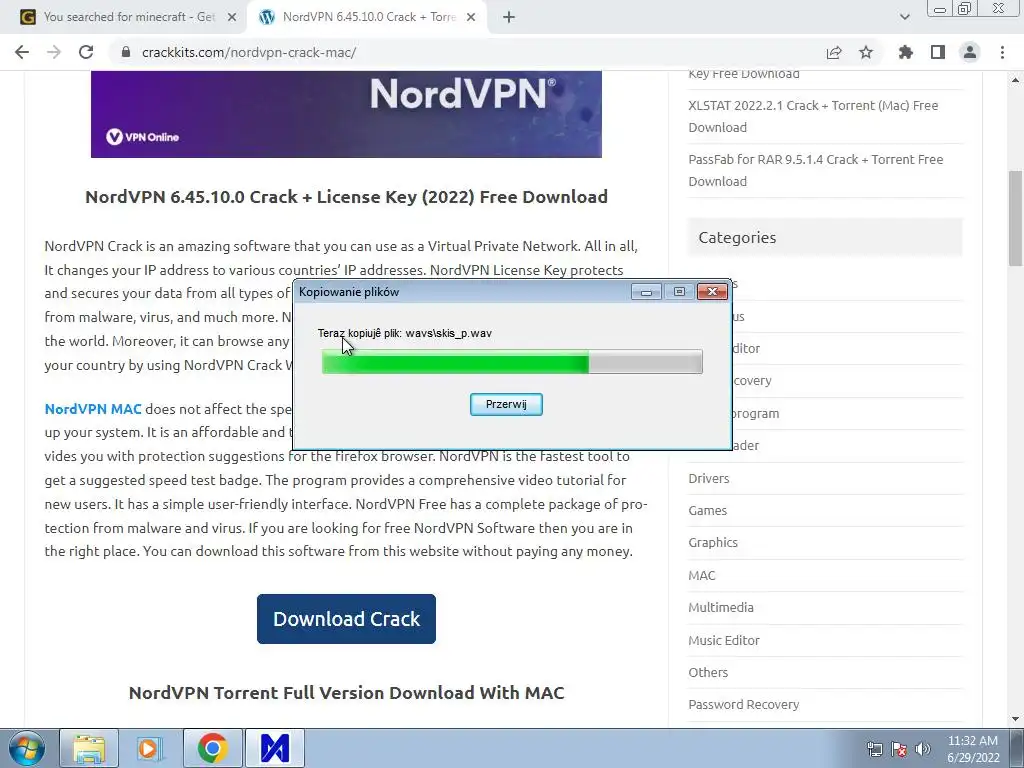Bookmark this page with star icon
1024x768 pixels.
pyautogui.click(x=866, y=52)
